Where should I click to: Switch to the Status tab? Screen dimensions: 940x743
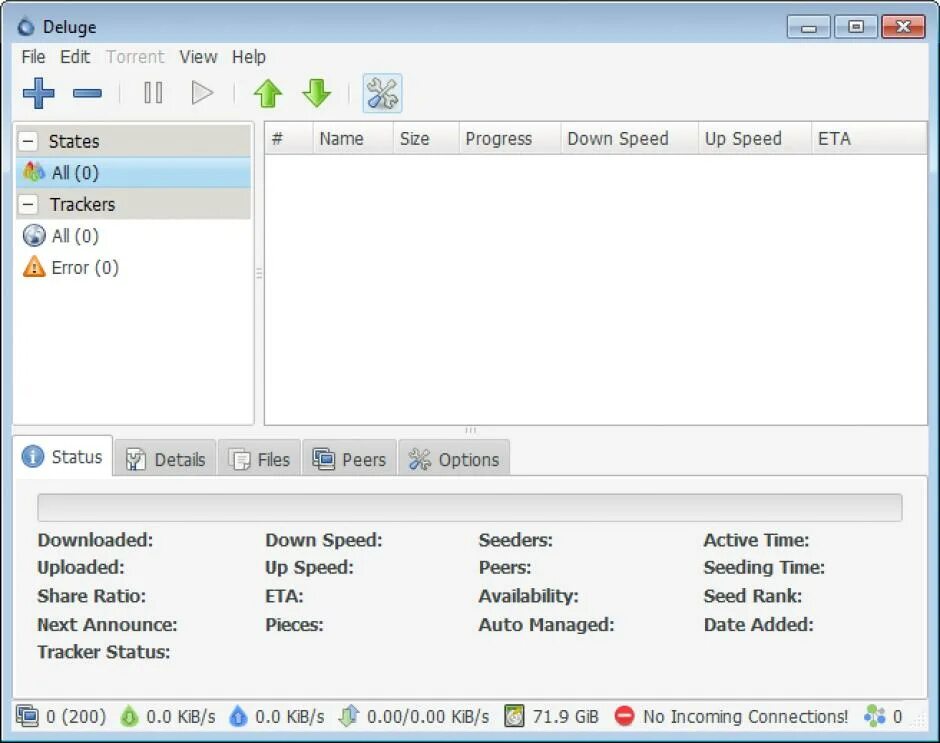63,456
